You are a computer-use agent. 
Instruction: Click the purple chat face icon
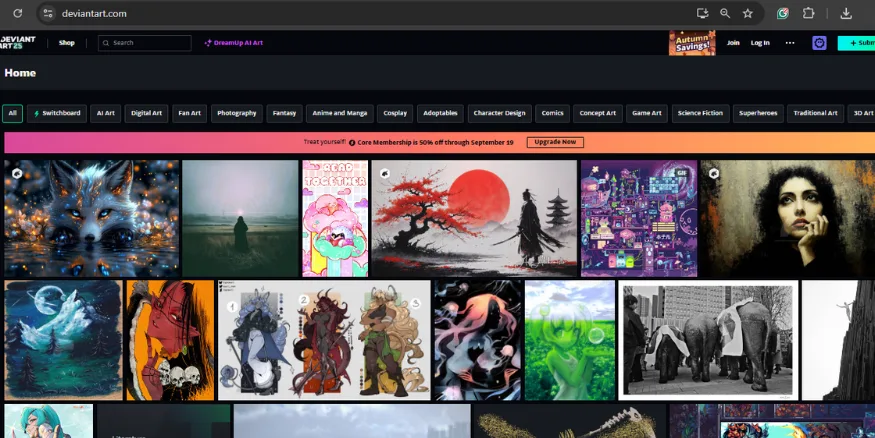point(819,43)
